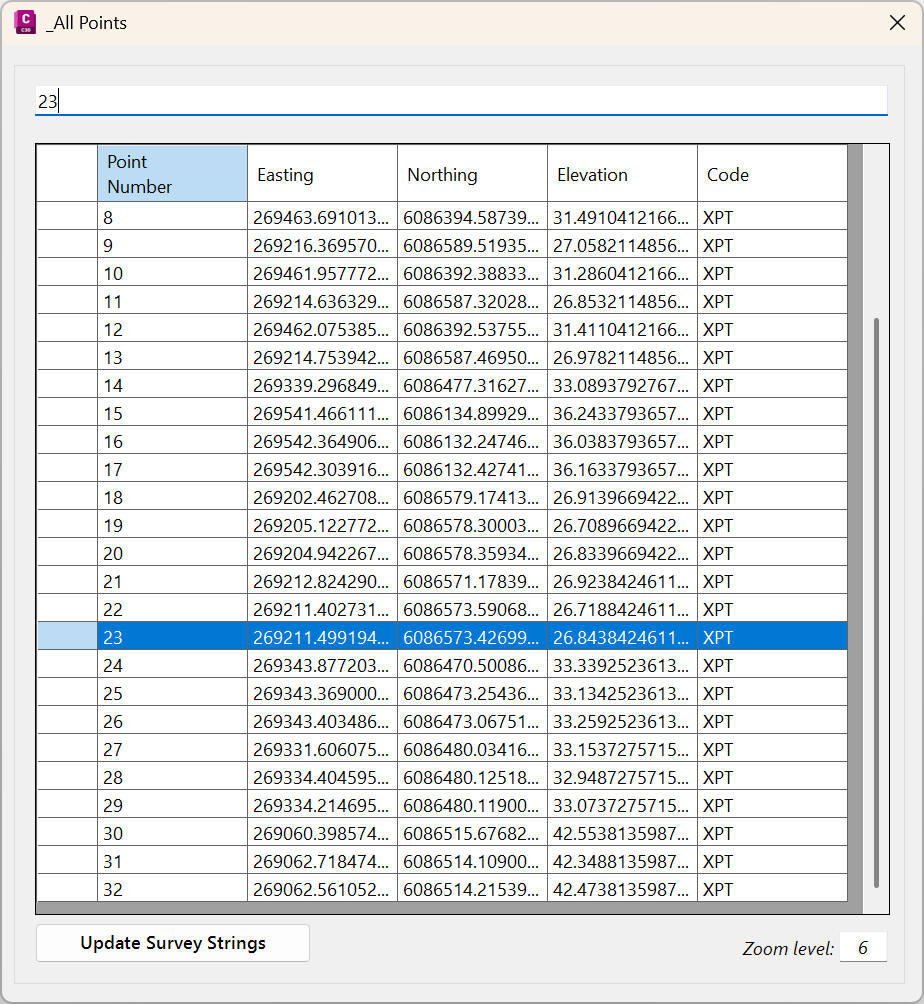Click point number 20 cell

[x=172, y=553]
